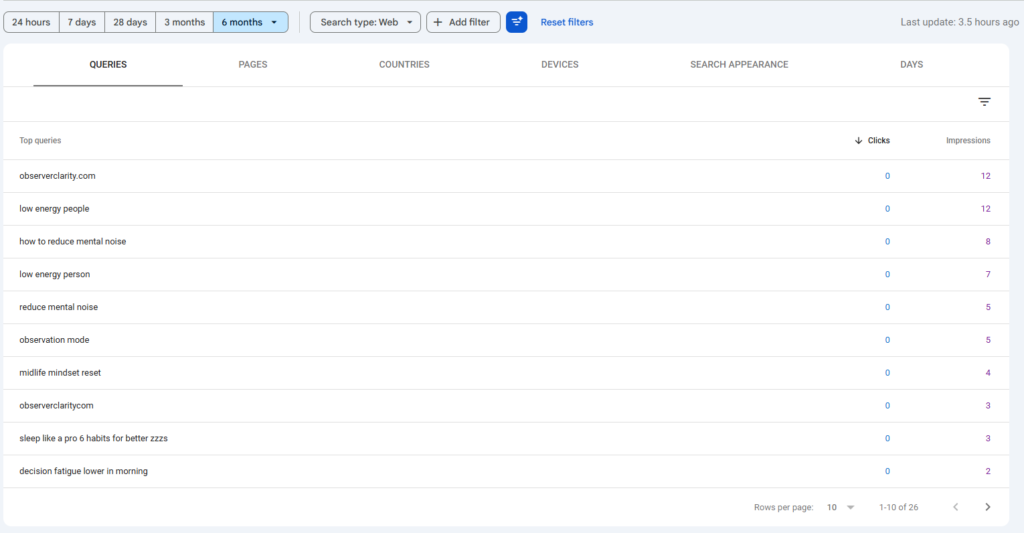The image size is (1024, 533).
Task: Click impressions value 8 for mental noise
Action: [x=987, y=242]
